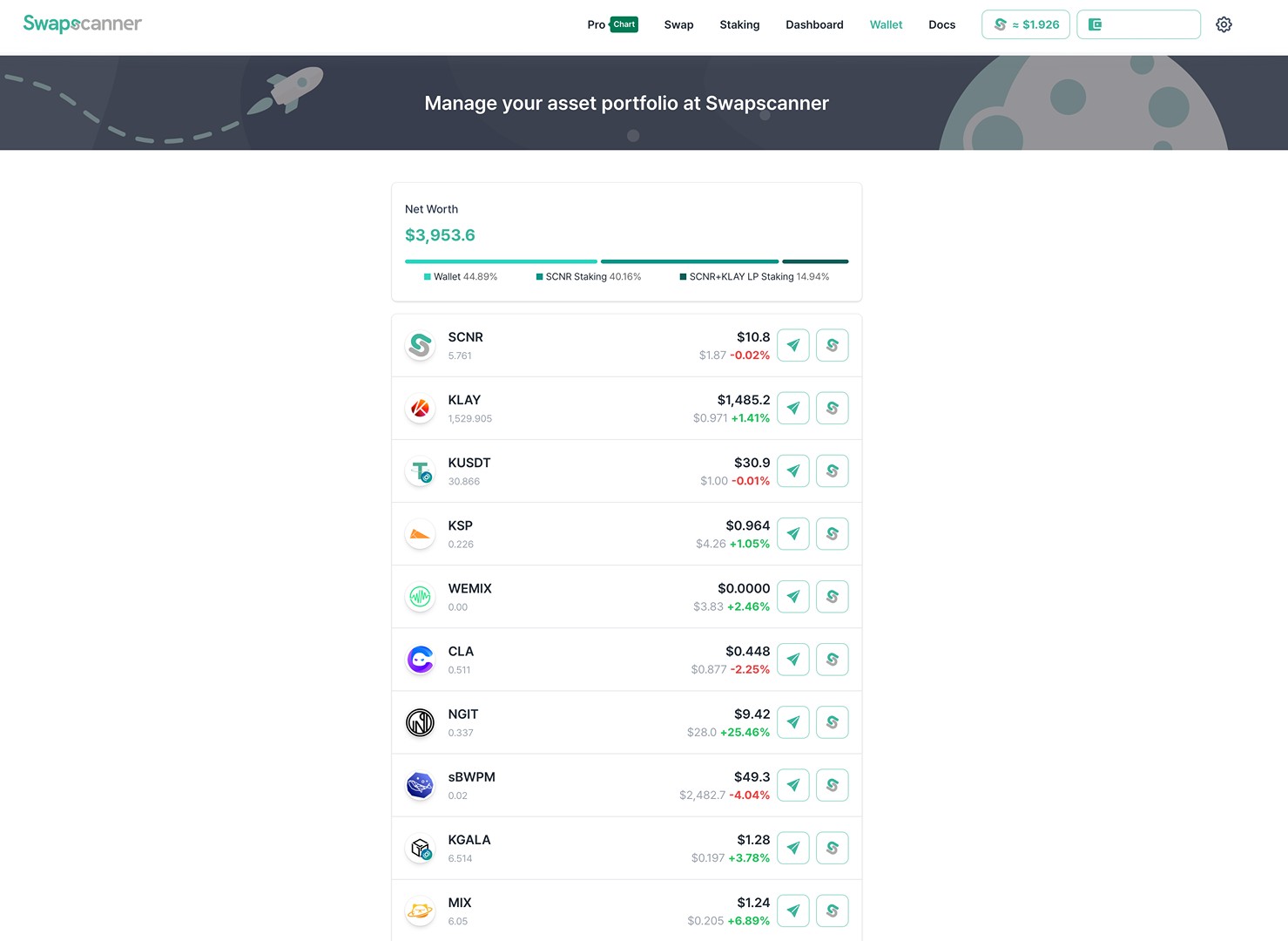Click the swap icon for sBWPM

(x=833, y=785)
